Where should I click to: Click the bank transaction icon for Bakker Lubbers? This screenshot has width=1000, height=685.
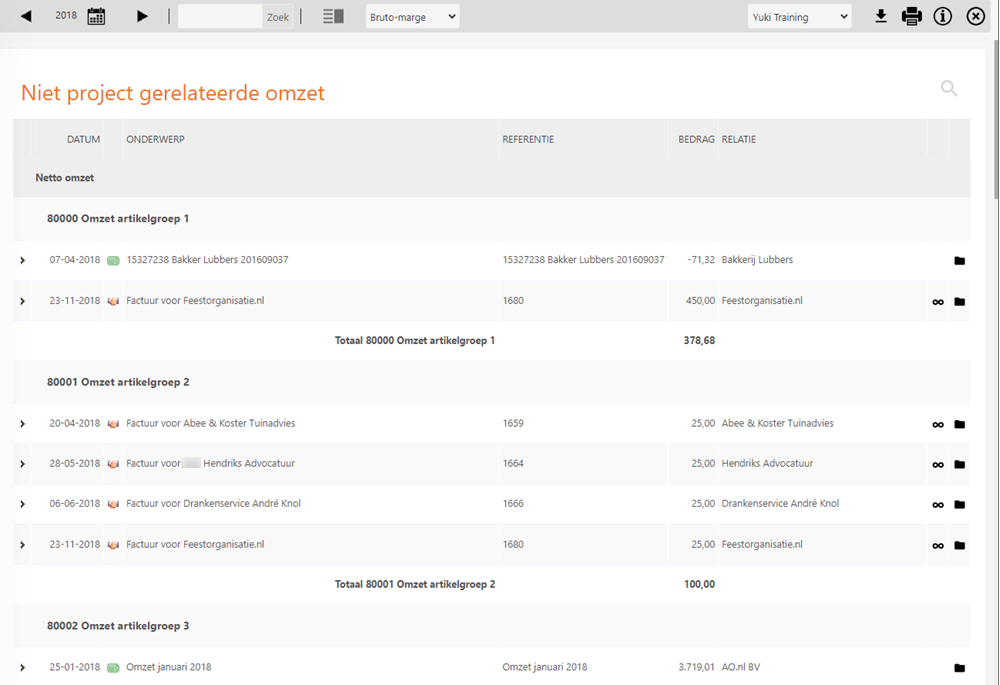pos(113,260)
